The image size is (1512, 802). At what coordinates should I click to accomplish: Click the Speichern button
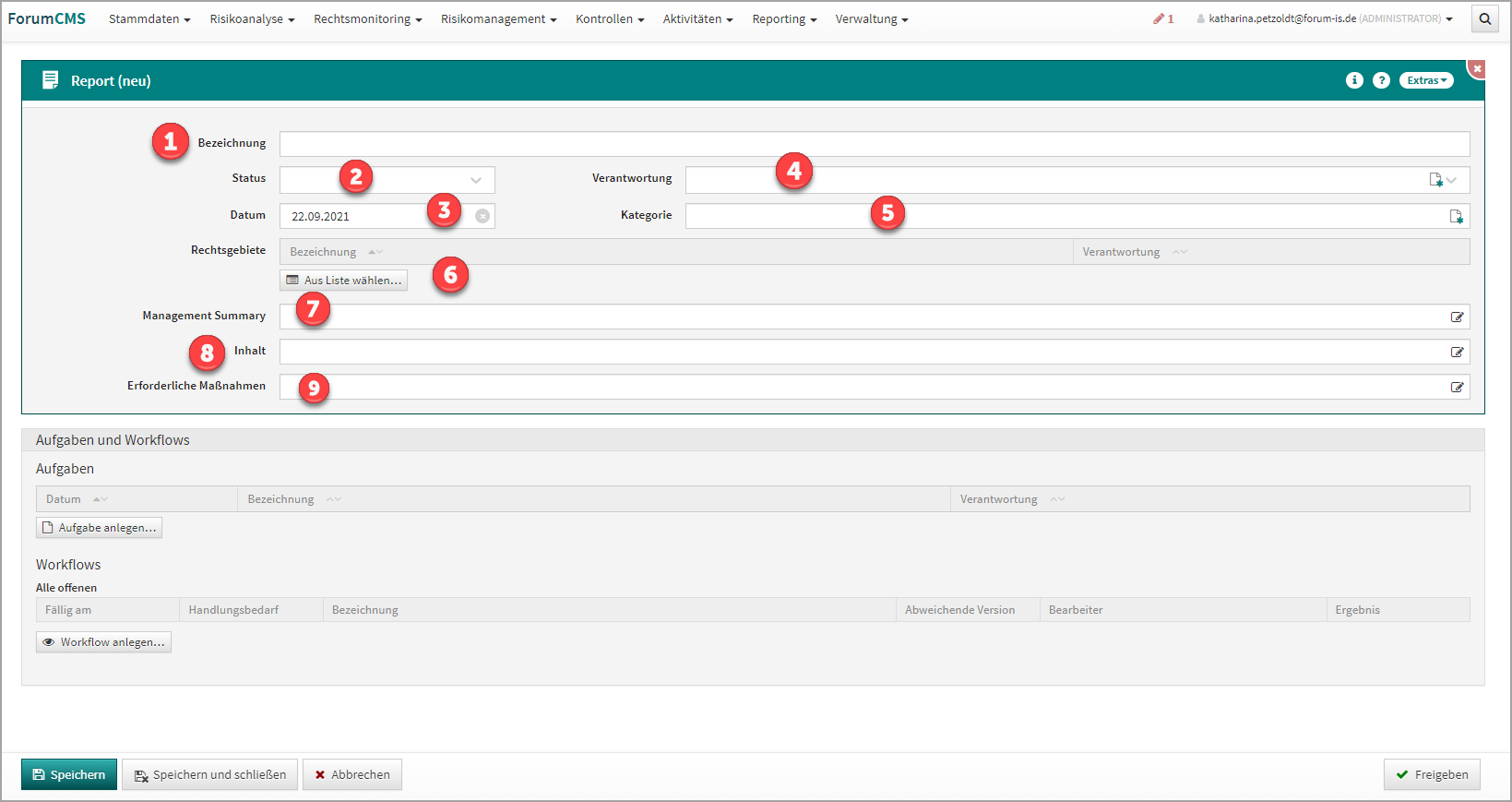[x=69, y=774]
